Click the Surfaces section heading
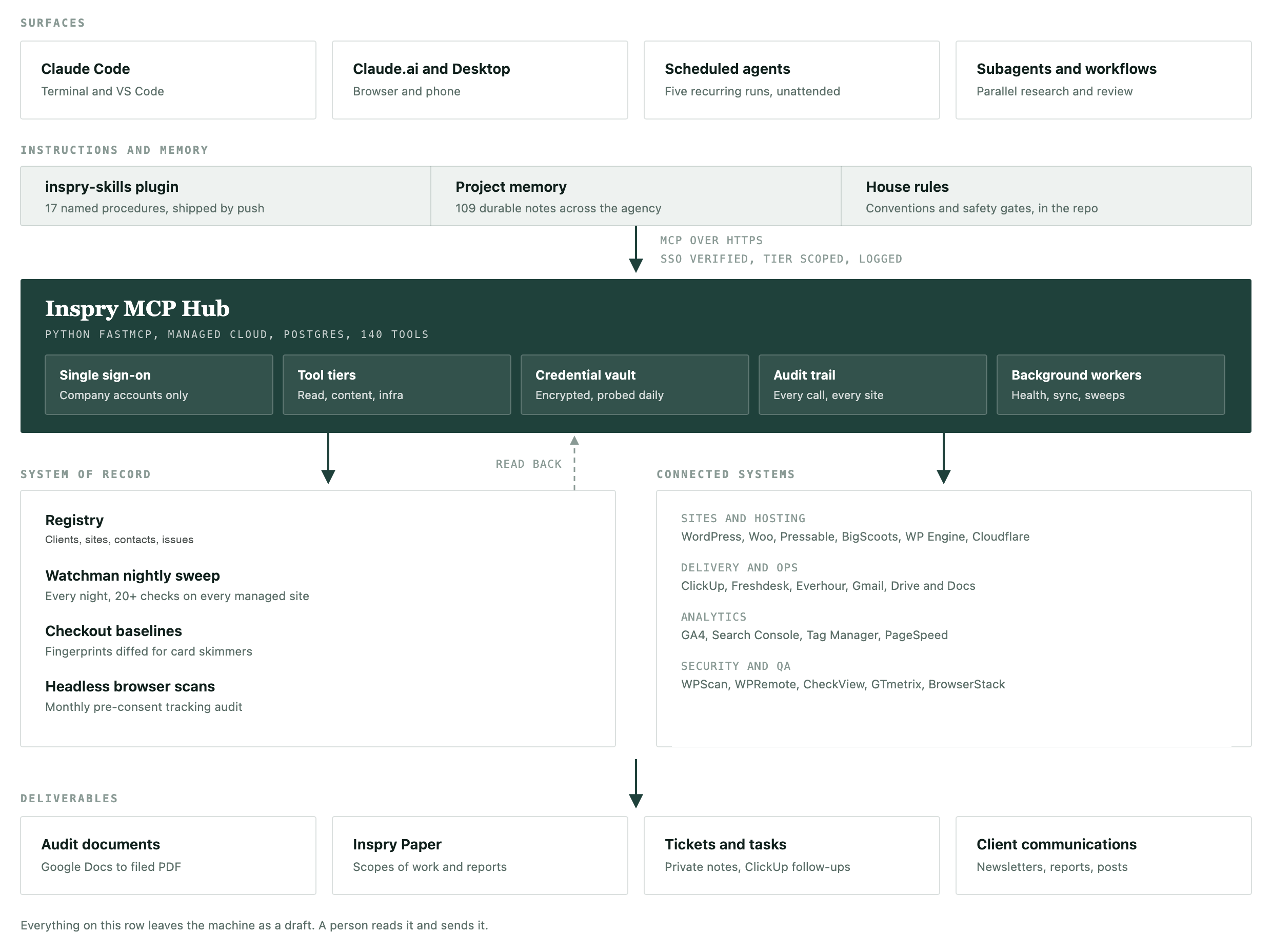The height and width of the screenshot is (952, 1272). click(x=53, y=23)
